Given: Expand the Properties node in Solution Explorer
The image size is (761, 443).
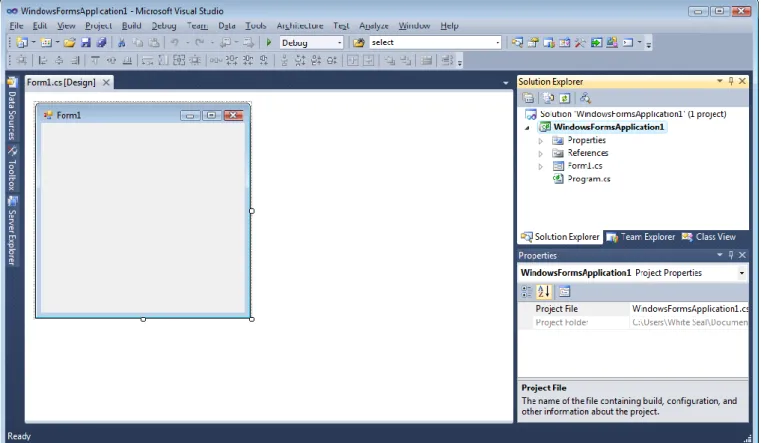Looking at the screenshot, I should pos(541,141).
